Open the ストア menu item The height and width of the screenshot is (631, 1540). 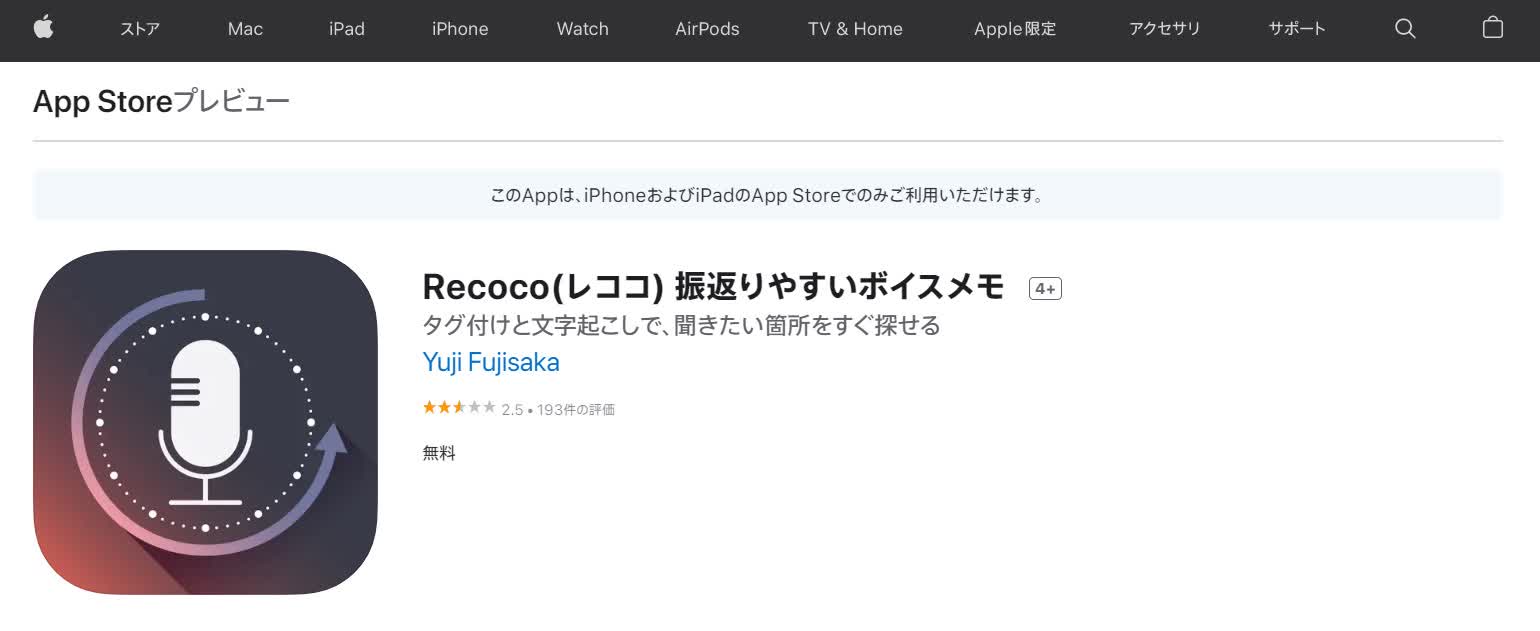[x=139, y=29]
